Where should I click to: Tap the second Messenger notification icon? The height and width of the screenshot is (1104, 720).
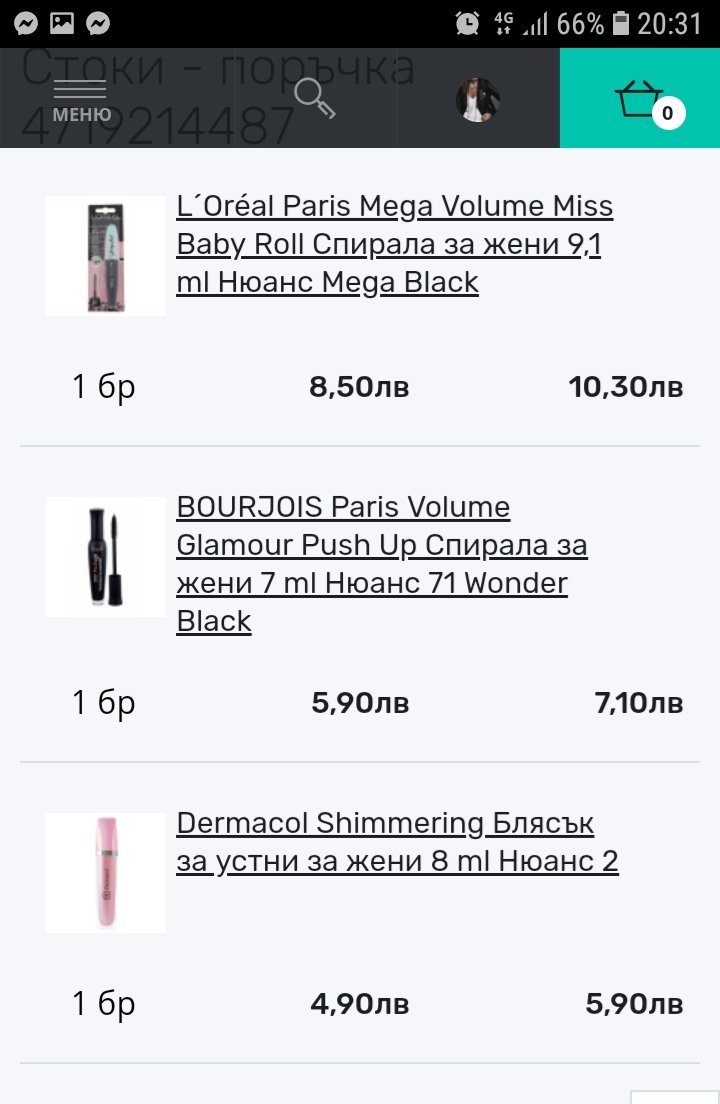coord(98,23)
